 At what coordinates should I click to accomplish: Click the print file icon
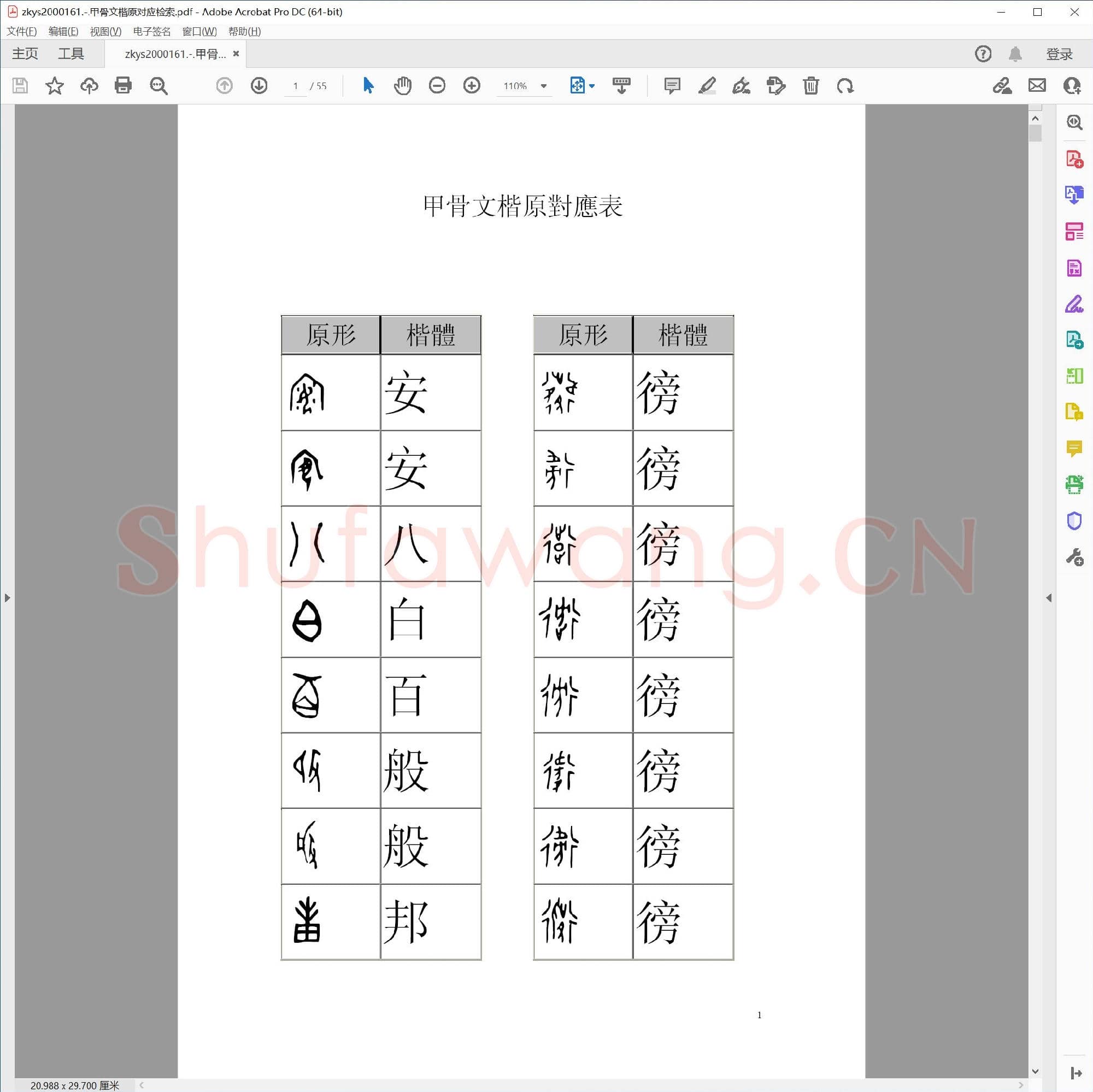coord(123,85)
